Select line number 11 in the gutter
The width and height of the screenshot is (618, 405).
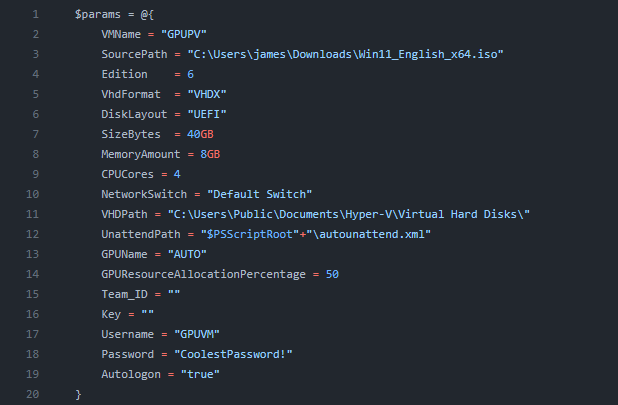pyautogui.click(x=32, y=214)
